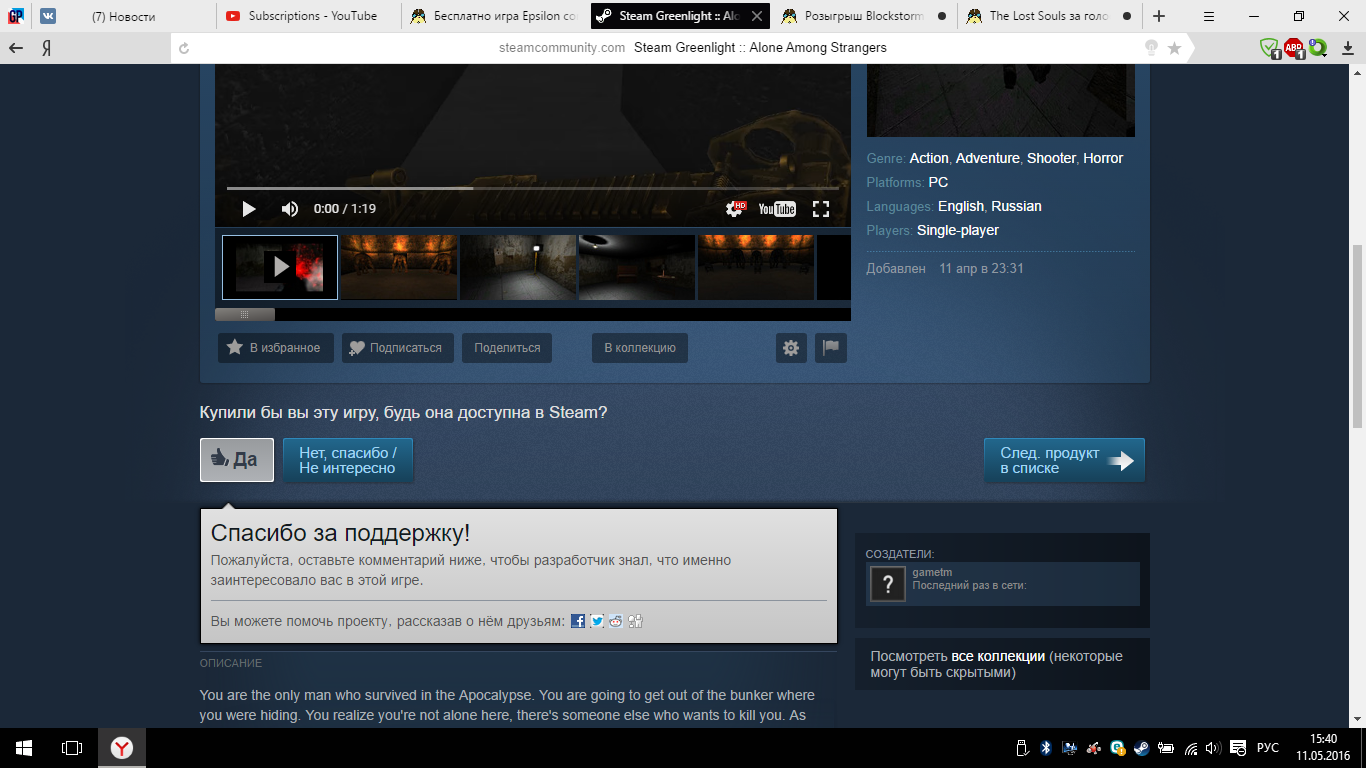Go to next product in list
The image size is (1366, 768).
click(x=1065, y=460)
